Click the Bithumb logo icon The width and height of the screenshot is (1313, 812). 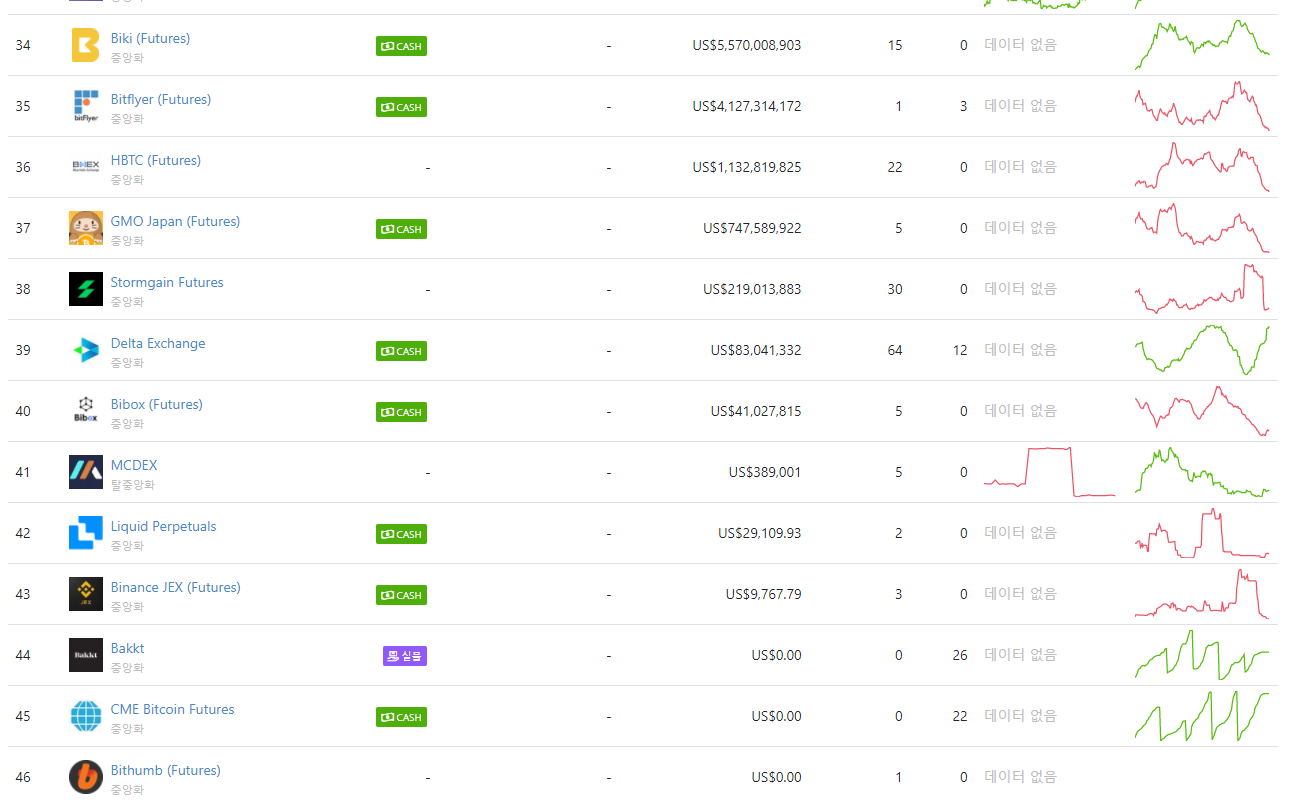click(86, 777)
